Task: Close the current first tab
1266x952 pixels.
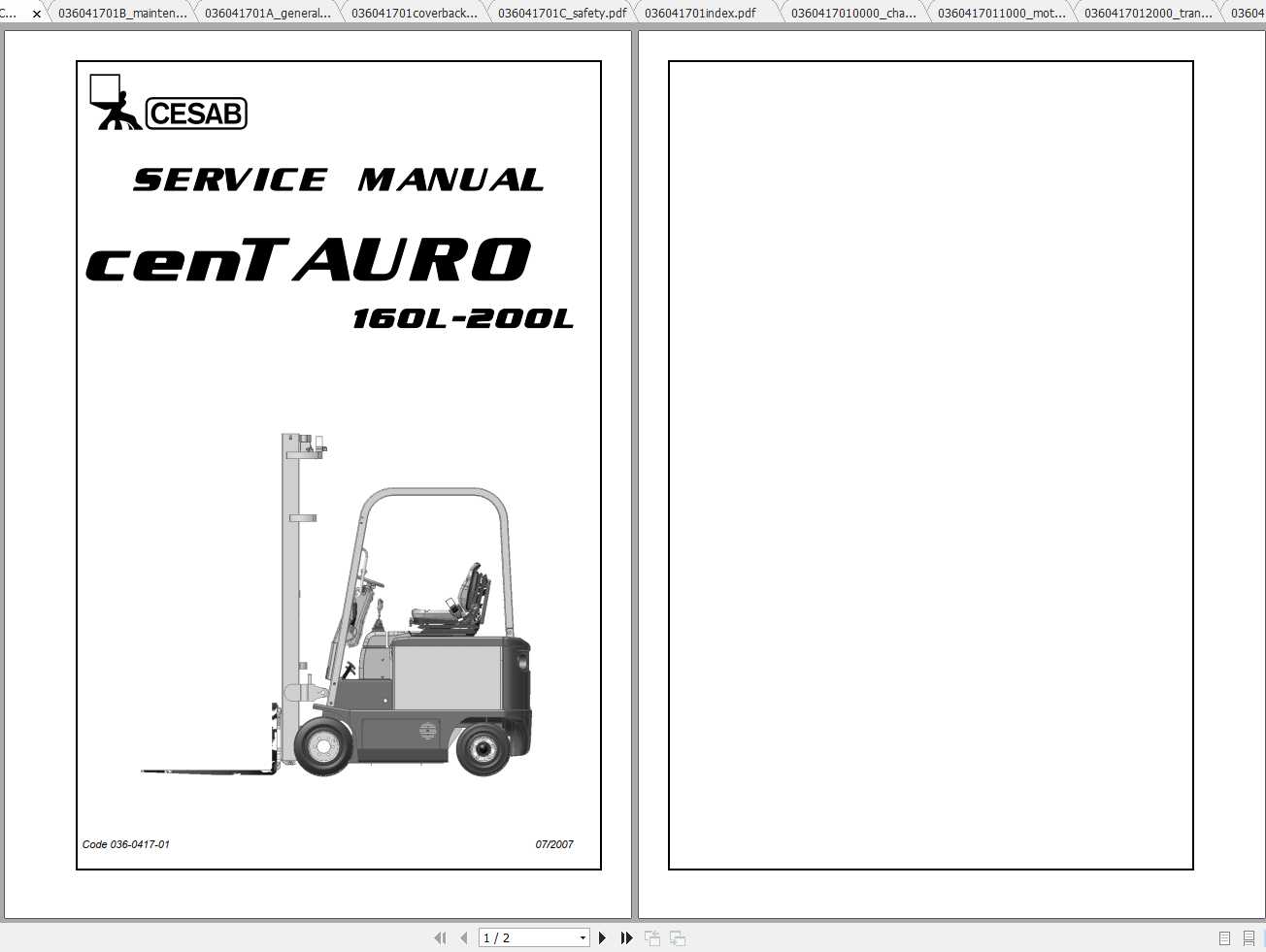Action: (x=37, y=14)
